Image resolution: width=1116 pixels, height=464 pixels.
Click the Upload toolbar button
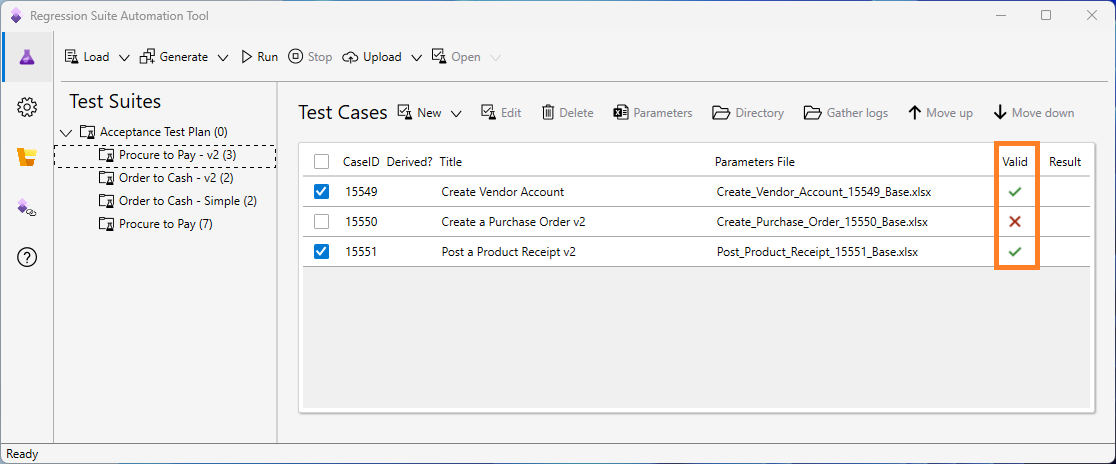tap(372, 57)
